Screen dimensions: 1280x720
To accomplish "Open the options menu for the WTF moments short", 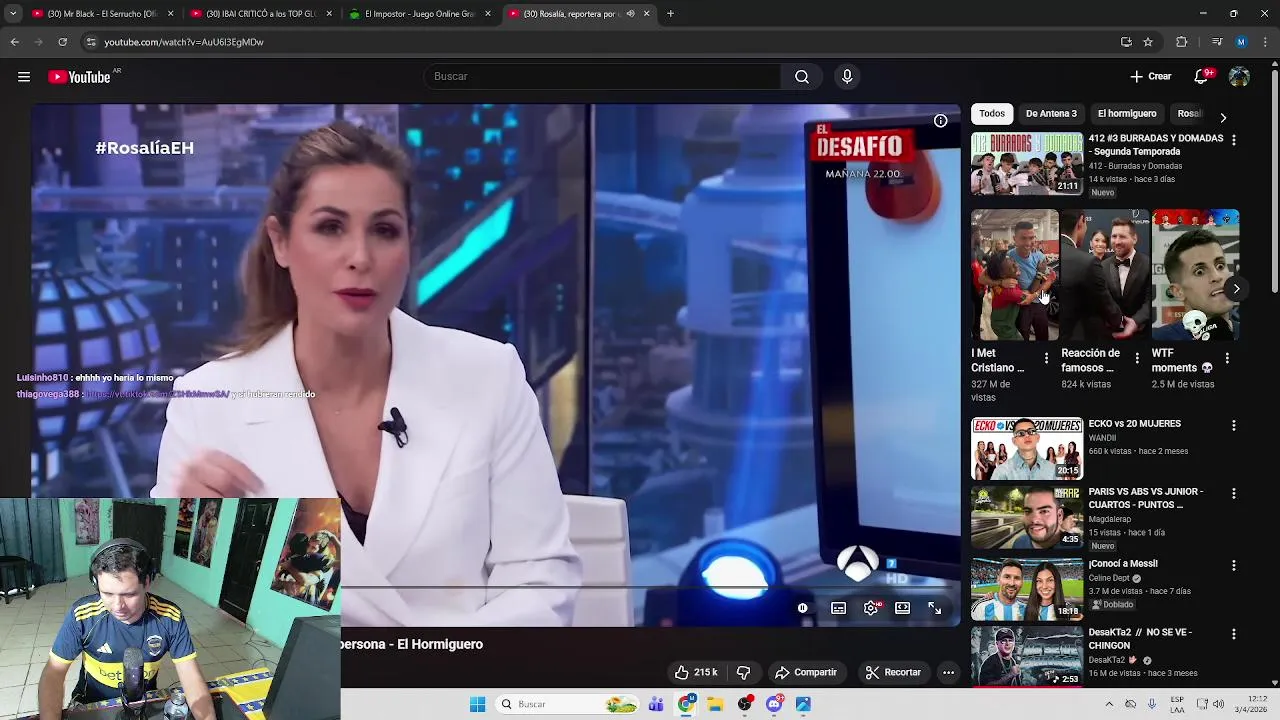I will coord(1227,358).
